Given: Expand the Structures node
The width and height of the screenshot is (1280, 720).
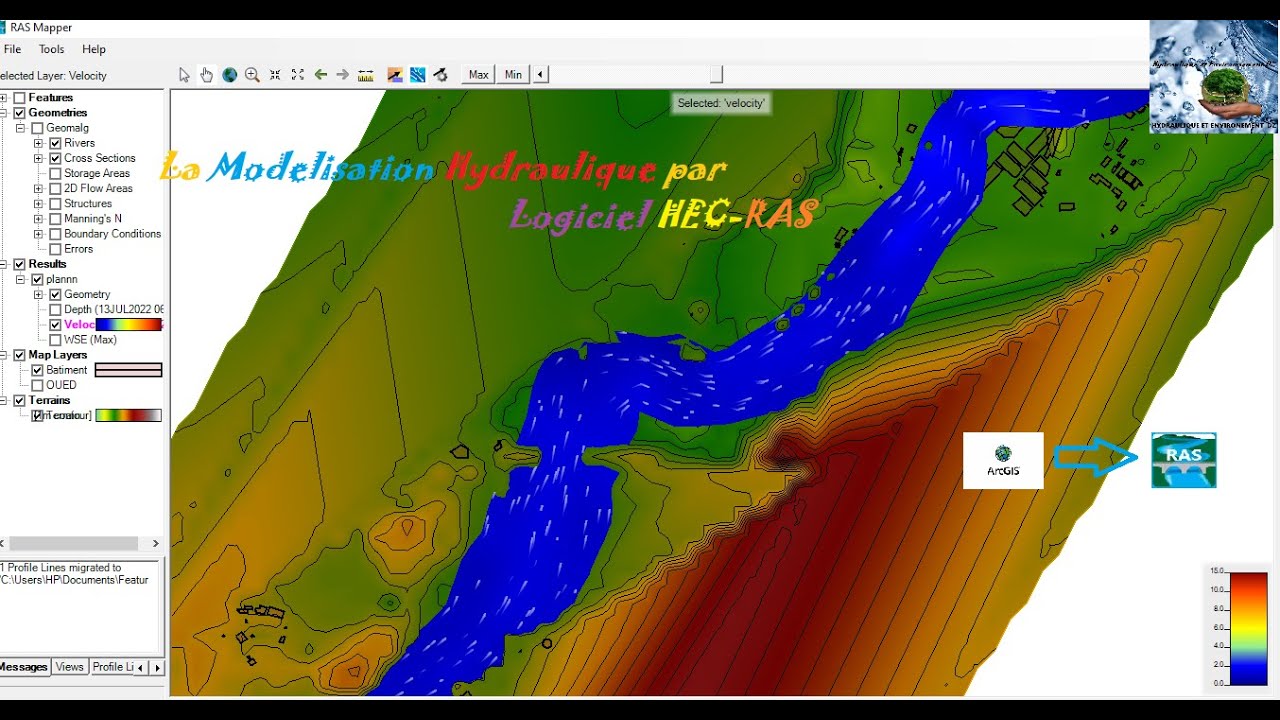Looking at the screenshot, I should [38, 203].
